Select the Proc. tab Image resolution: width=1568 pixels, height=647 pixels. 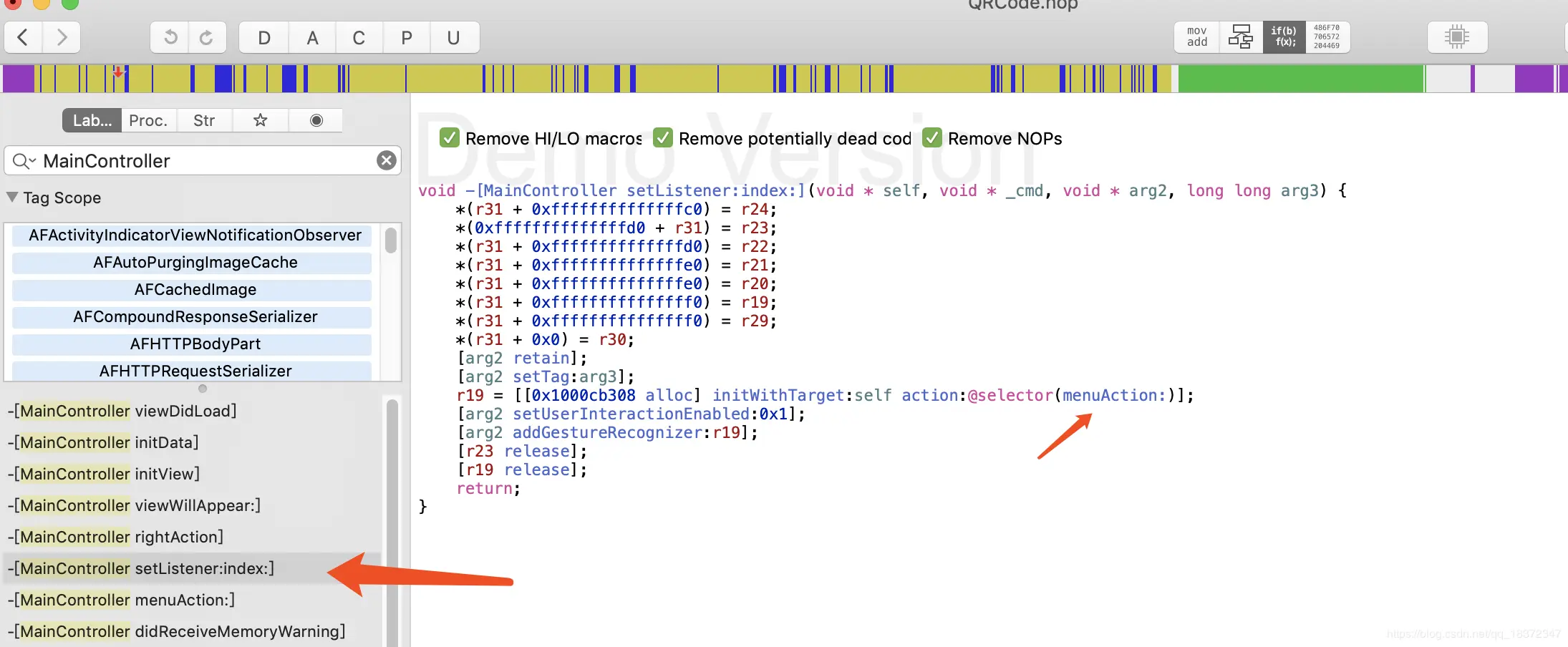coord(148,120)
